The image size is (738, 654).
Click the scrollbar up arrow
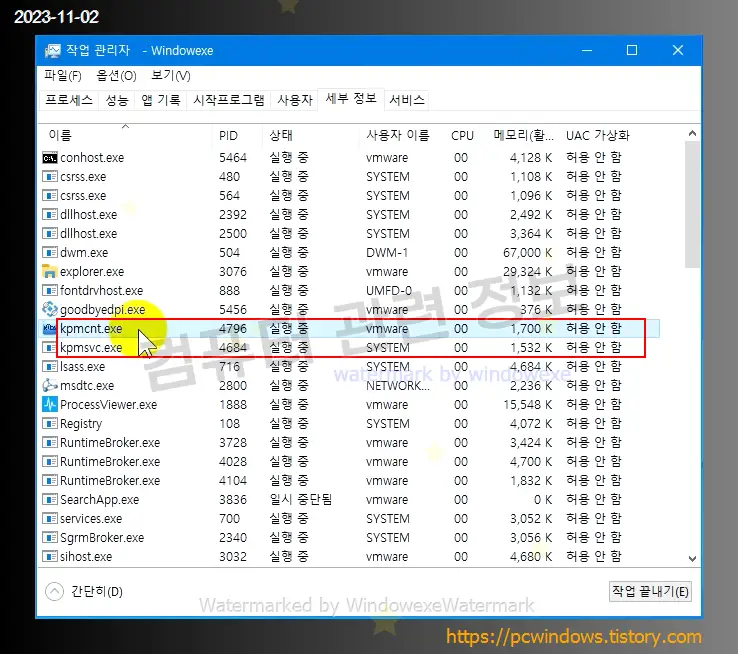tap(692, 134)
